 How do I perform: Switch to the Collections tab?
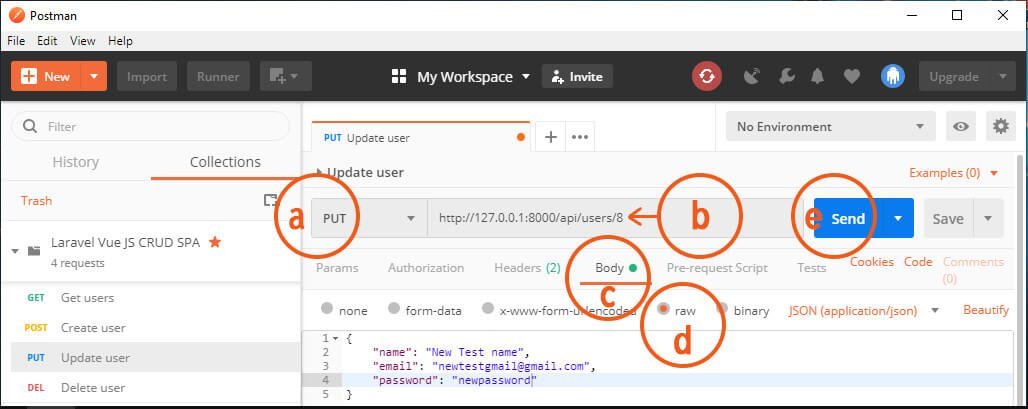coord(225,162)
